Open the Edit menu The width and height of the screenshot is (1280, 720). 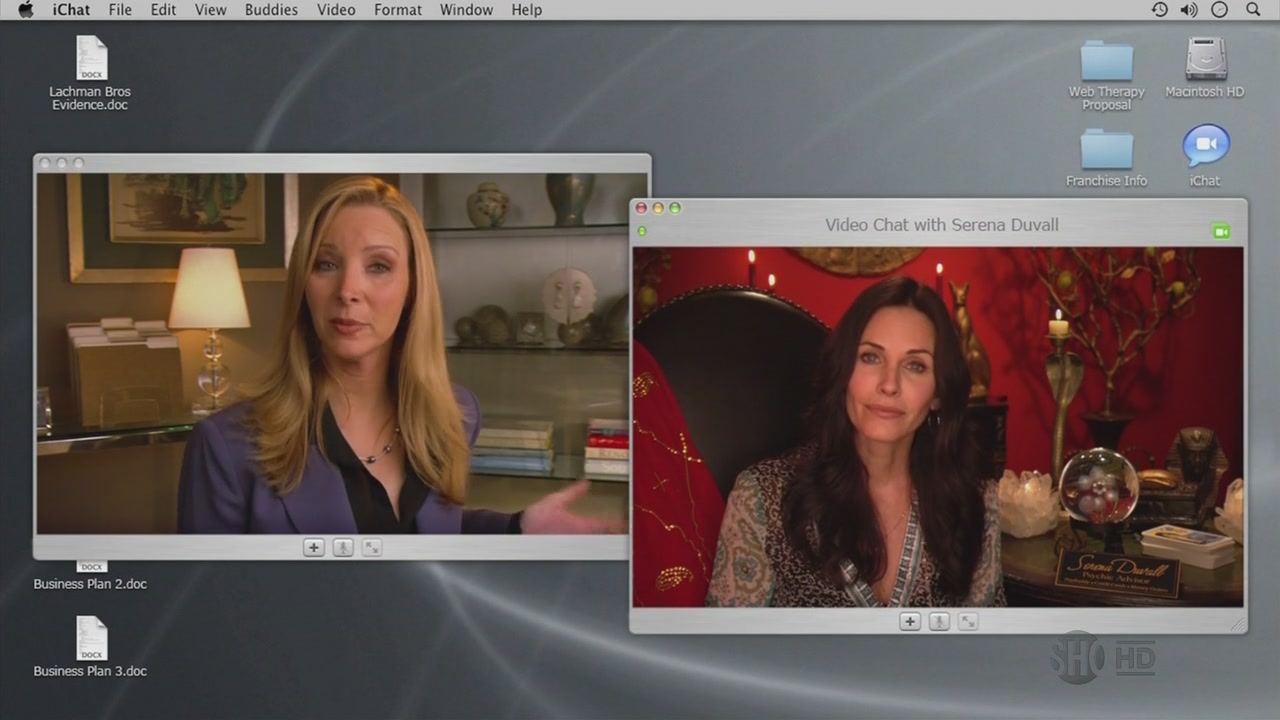click(x=163, y=10)
